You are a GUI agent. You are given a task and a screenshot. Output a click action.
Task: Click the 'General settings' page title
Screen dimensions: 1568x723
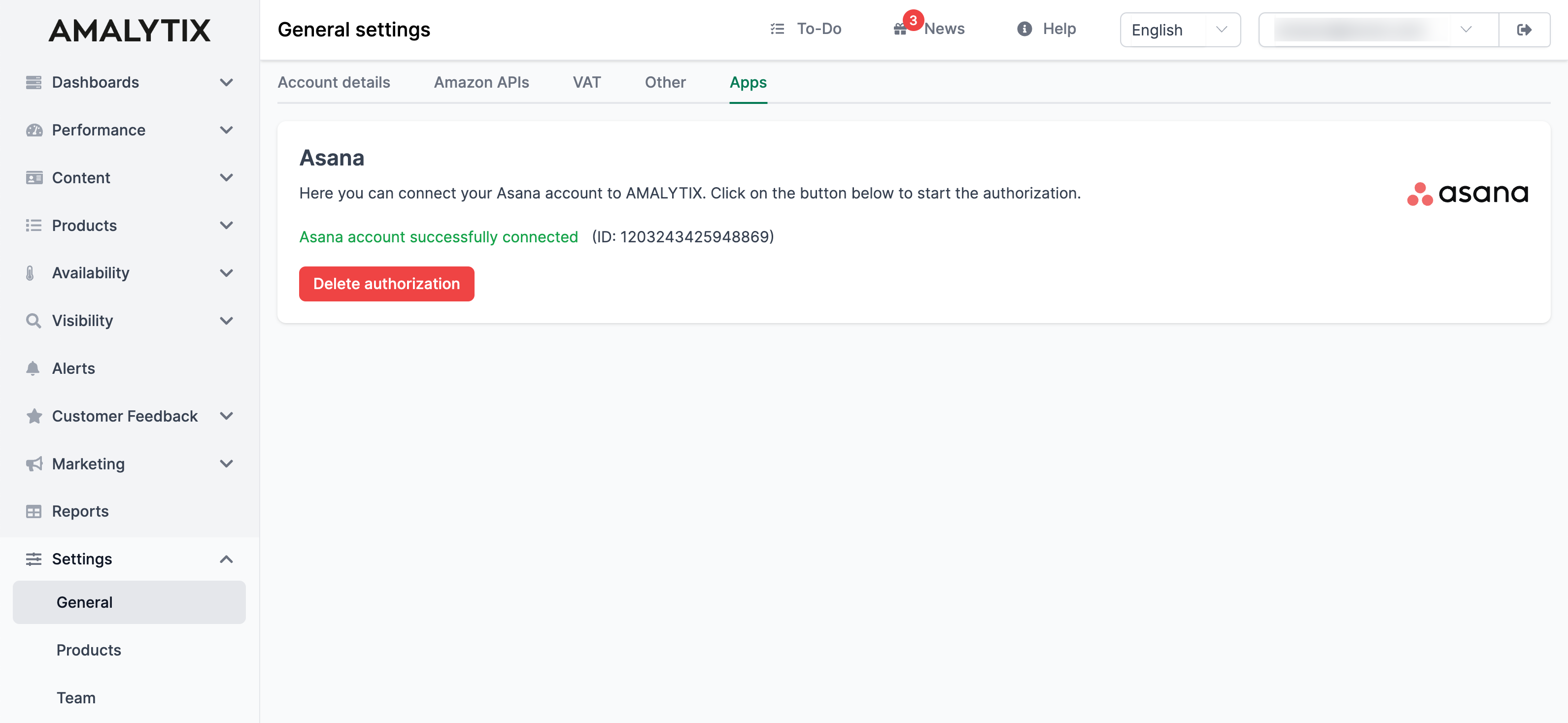pos(354,30)
